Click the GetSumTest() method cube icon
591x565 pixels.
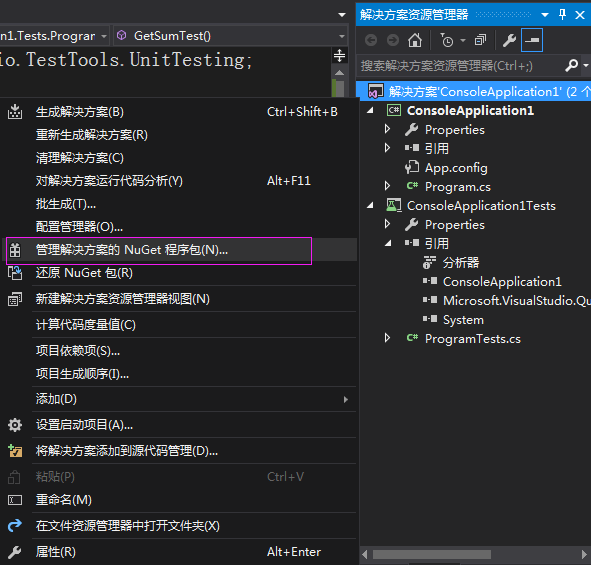[121, 35]
